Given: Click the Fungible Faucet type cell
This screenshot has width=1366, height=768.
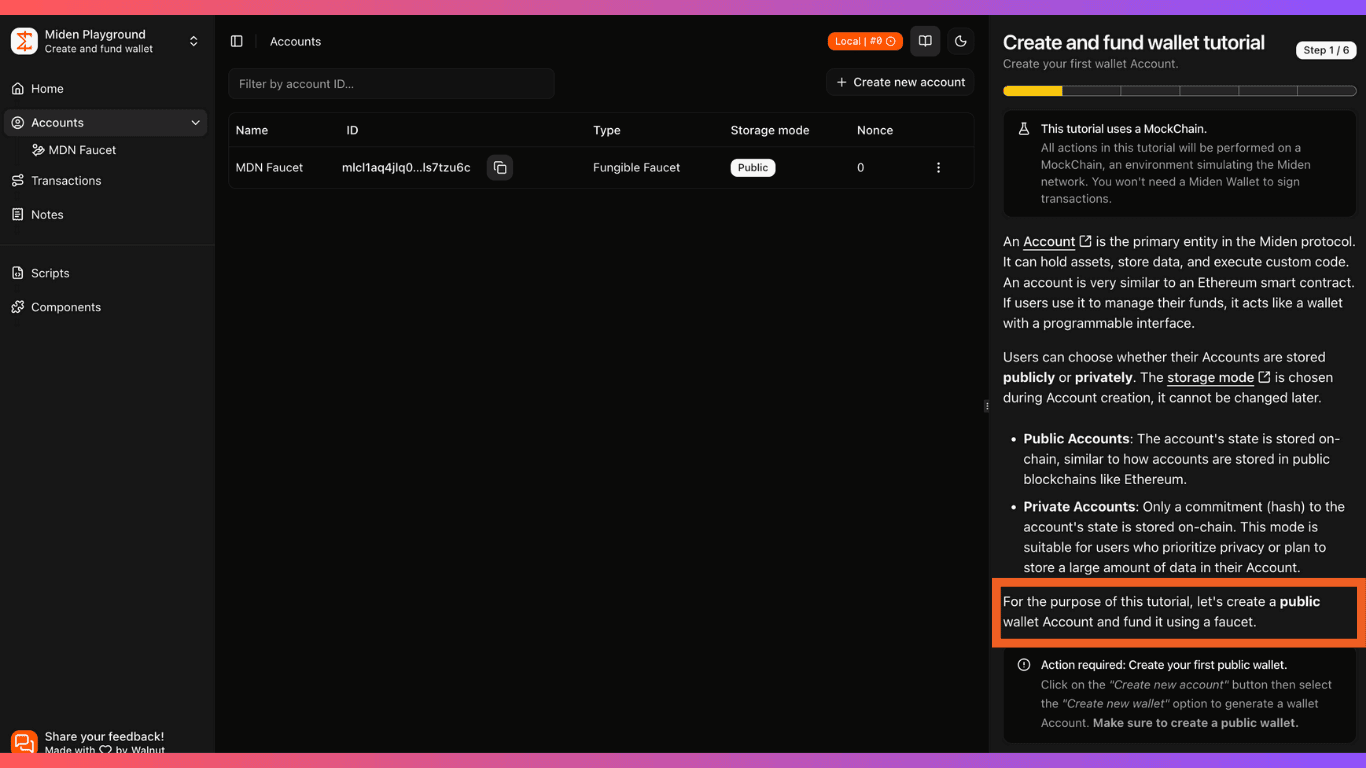Looking at the screenshot, I should pos(636,168).
